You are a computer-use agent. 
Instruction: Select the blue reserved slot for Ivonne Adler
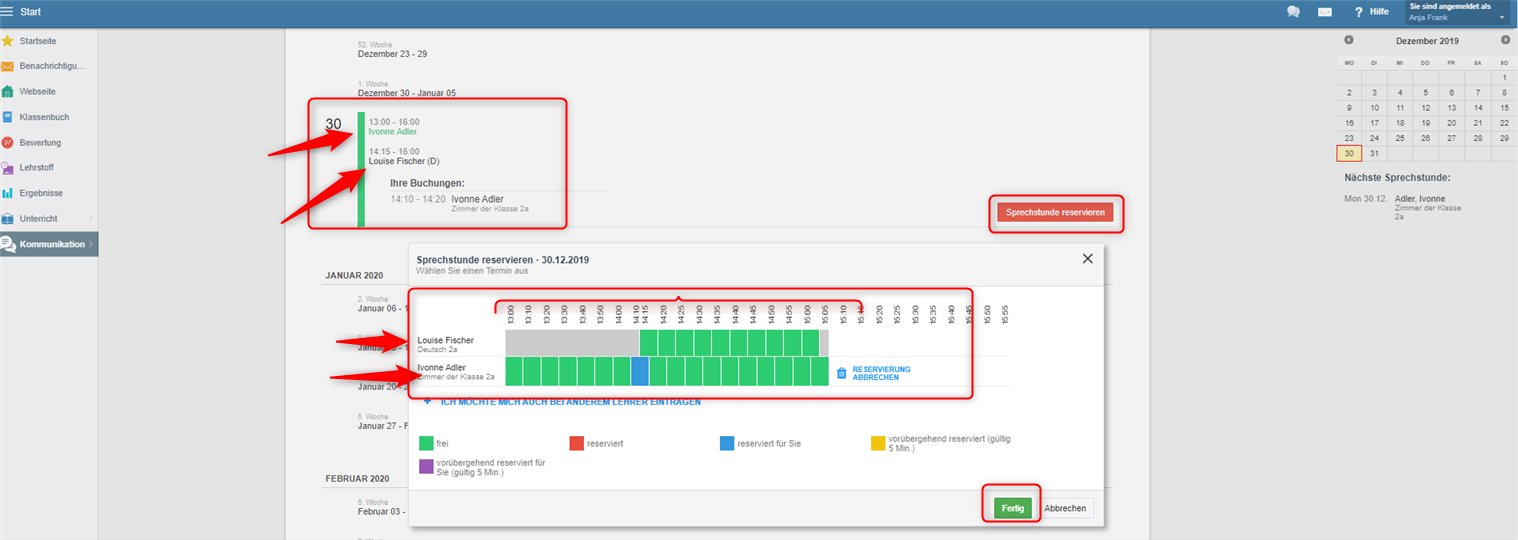tap(640, 371)
